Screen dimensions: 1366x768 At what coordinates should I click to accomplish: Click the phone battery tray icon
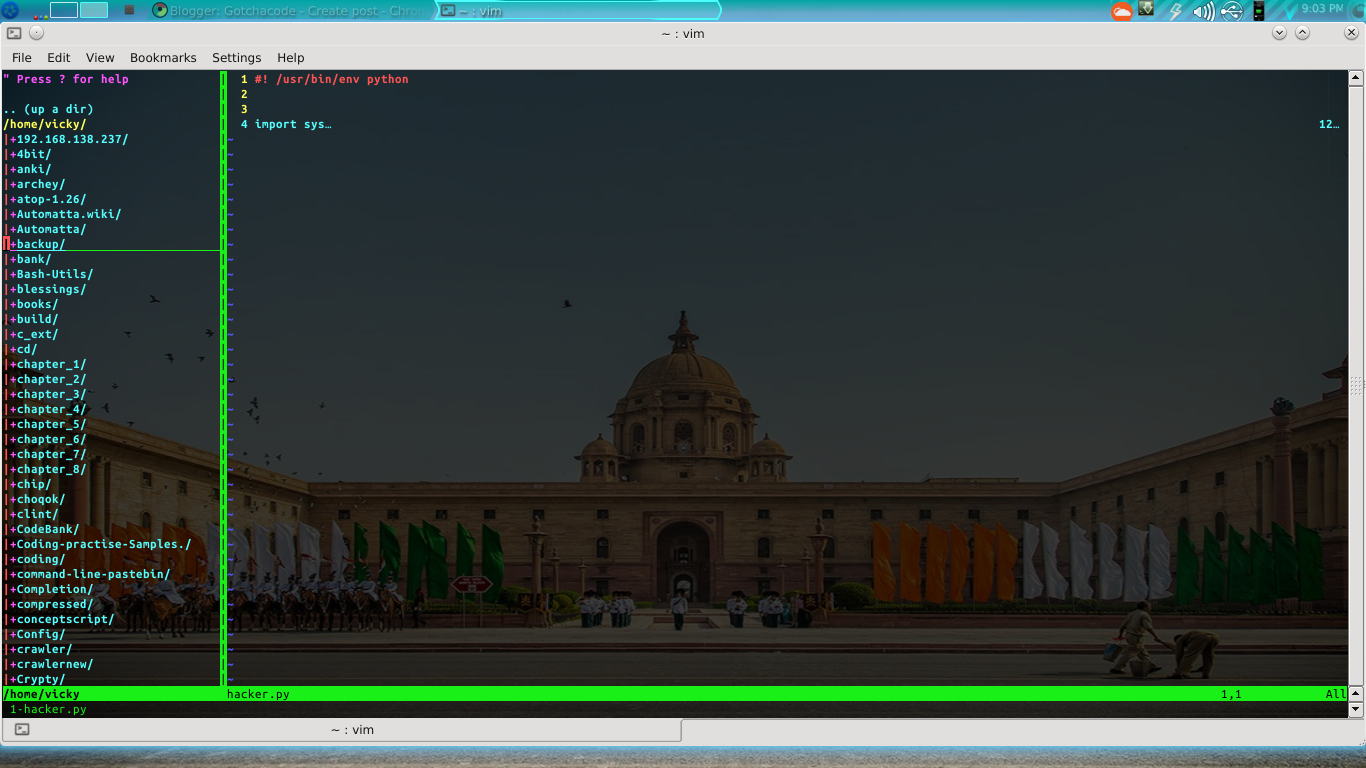(1259, 11)
